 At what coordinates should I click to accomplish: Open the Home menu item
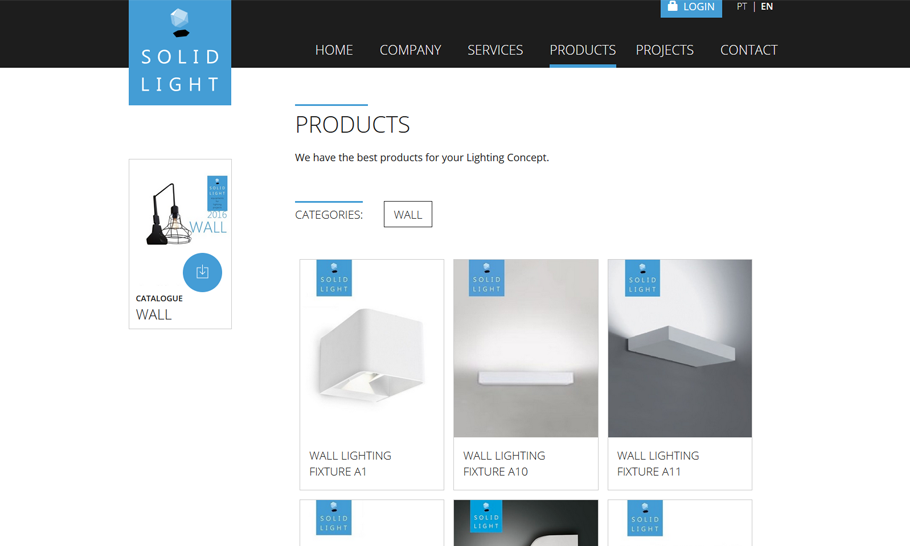(x=334, y=50)
